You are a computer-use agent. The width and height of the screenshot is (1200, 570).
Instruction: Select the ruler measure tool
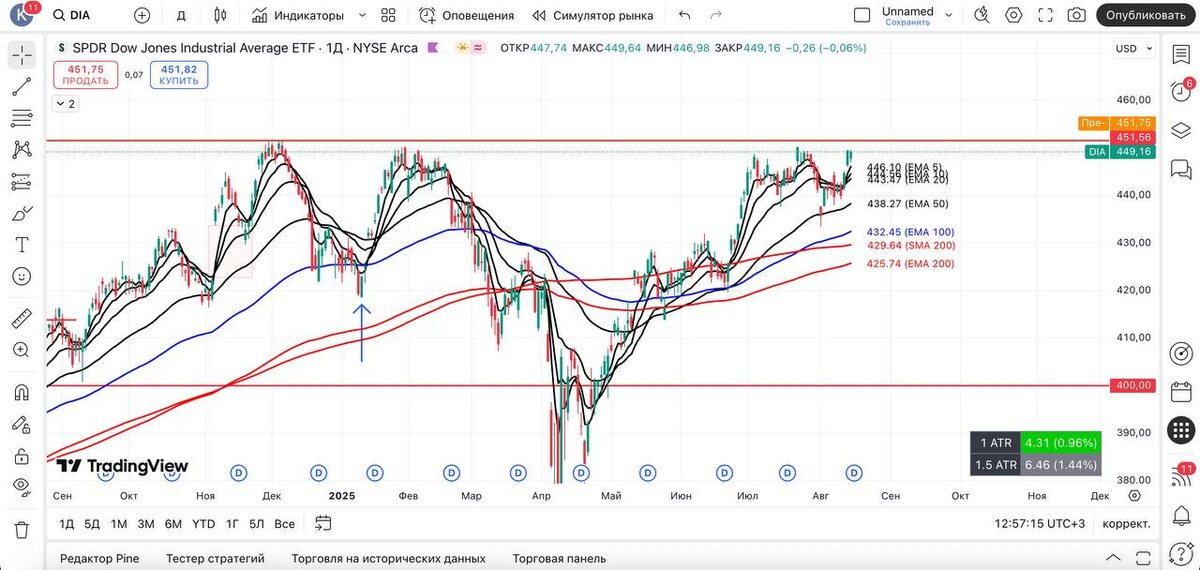[21, 319]
